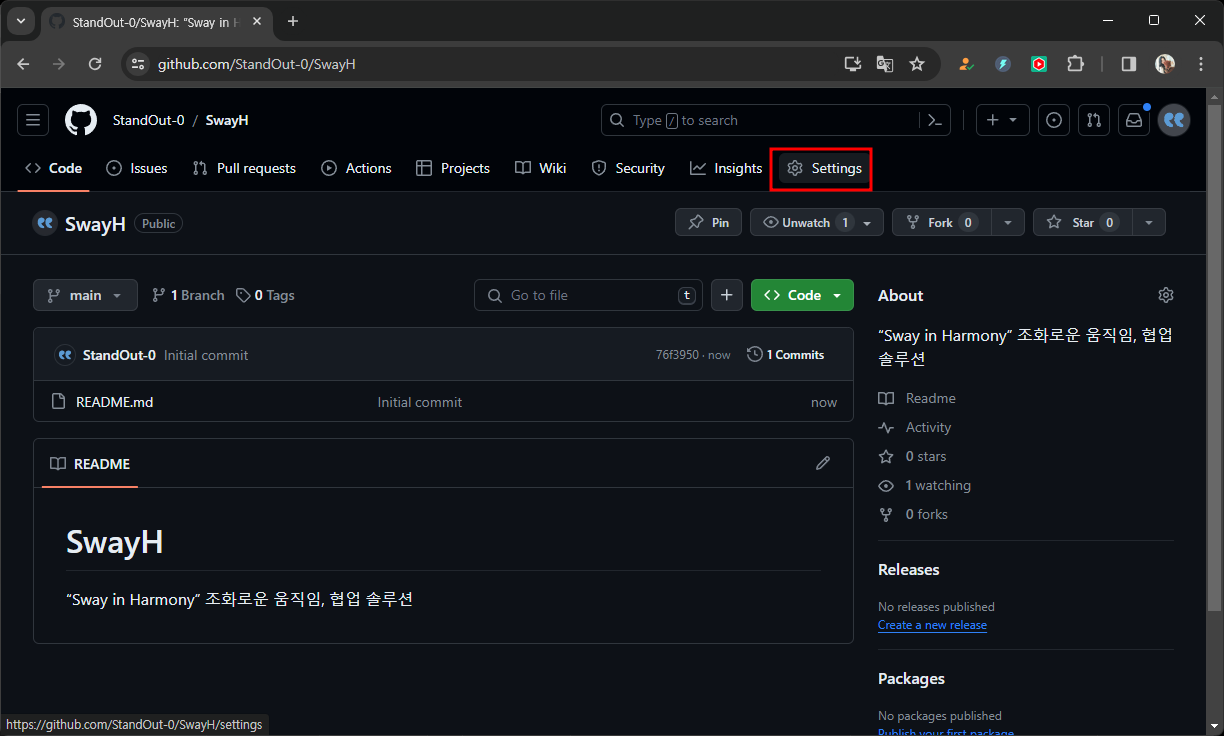Expand the Star lists dropdown arrow
The image size is (1224, 736).
coord(1149,223)
